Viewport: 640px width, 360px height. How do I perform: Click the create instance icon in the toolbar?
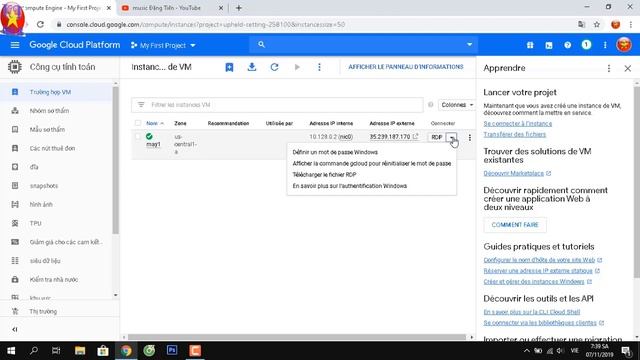click(x=229, y=67)
